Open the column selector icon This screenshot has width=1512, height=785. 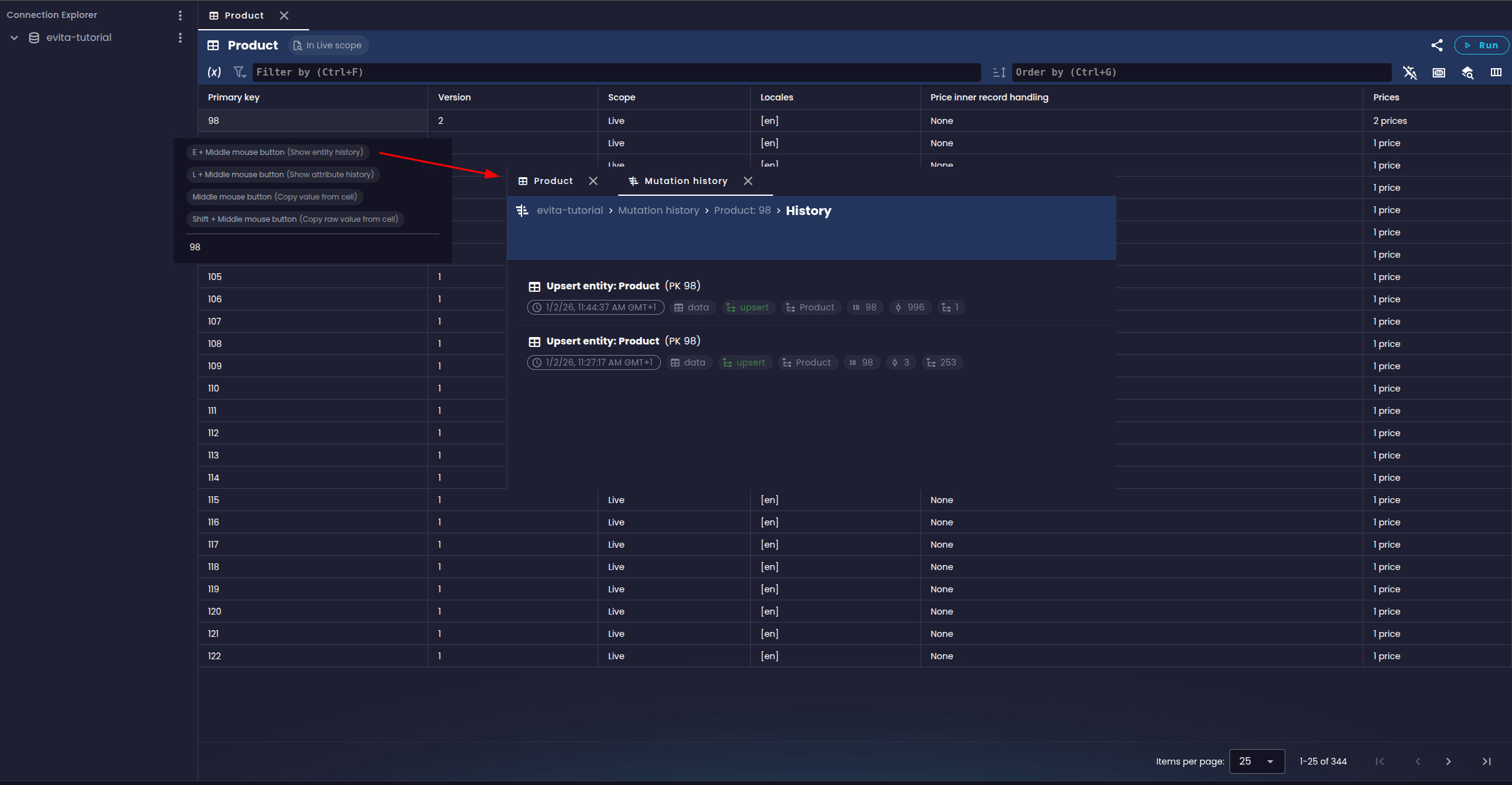tap(1496, 72)
